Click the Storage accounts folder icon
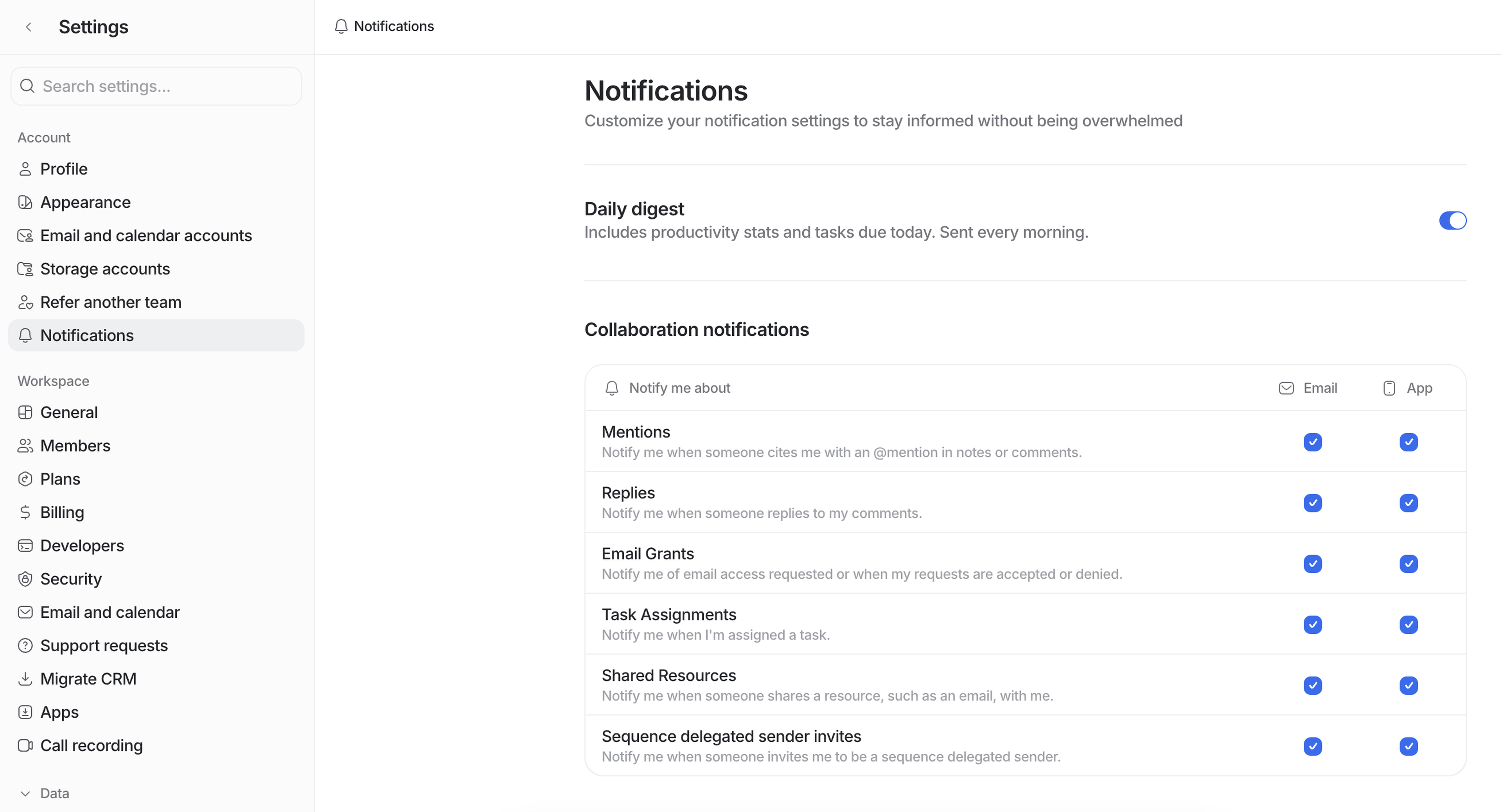Viewport: 1502px width, 812px height. pyautogui.click(x=25, y=269)
